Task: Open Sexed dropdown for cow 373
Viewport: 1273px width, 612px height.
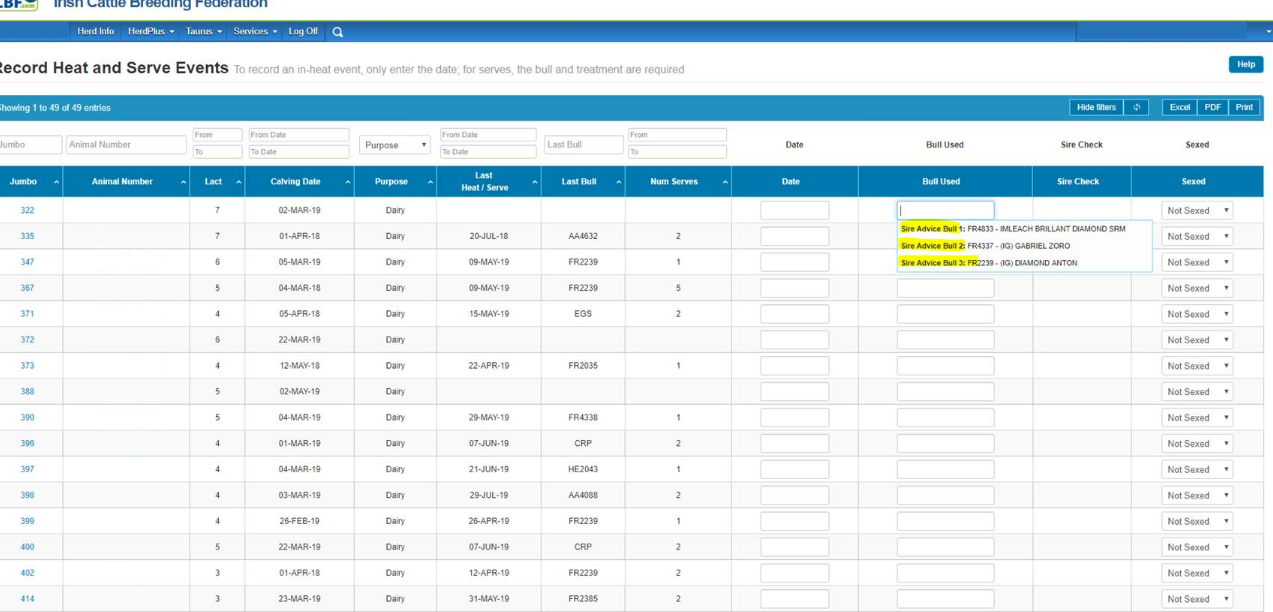Action: click(1196, 366)
